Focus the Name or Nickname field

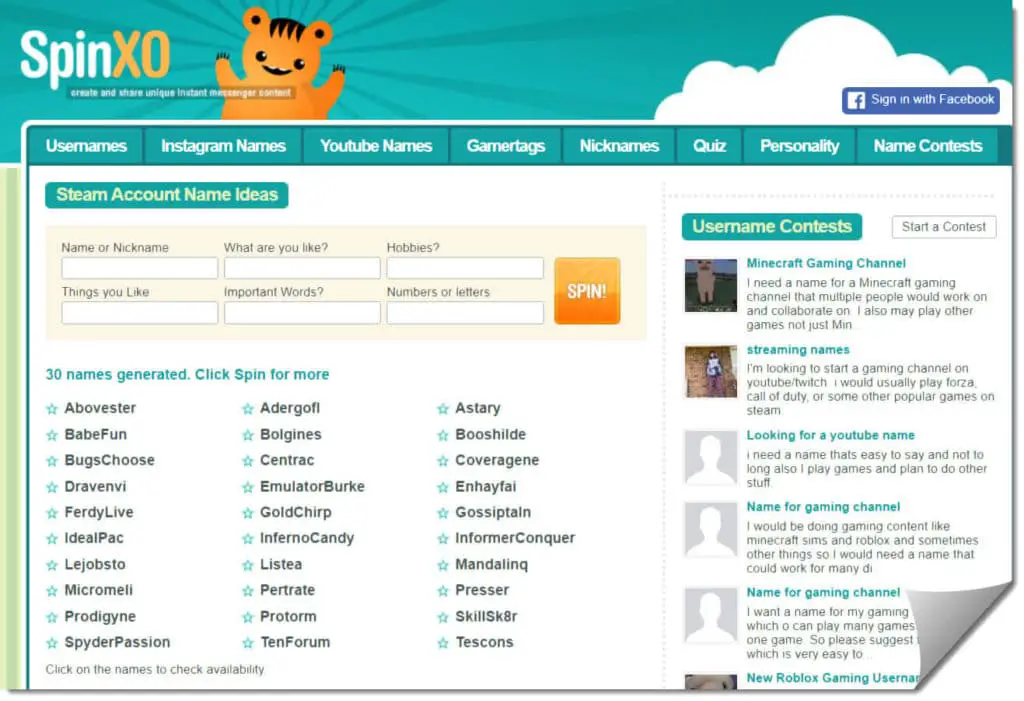(139, 268)
